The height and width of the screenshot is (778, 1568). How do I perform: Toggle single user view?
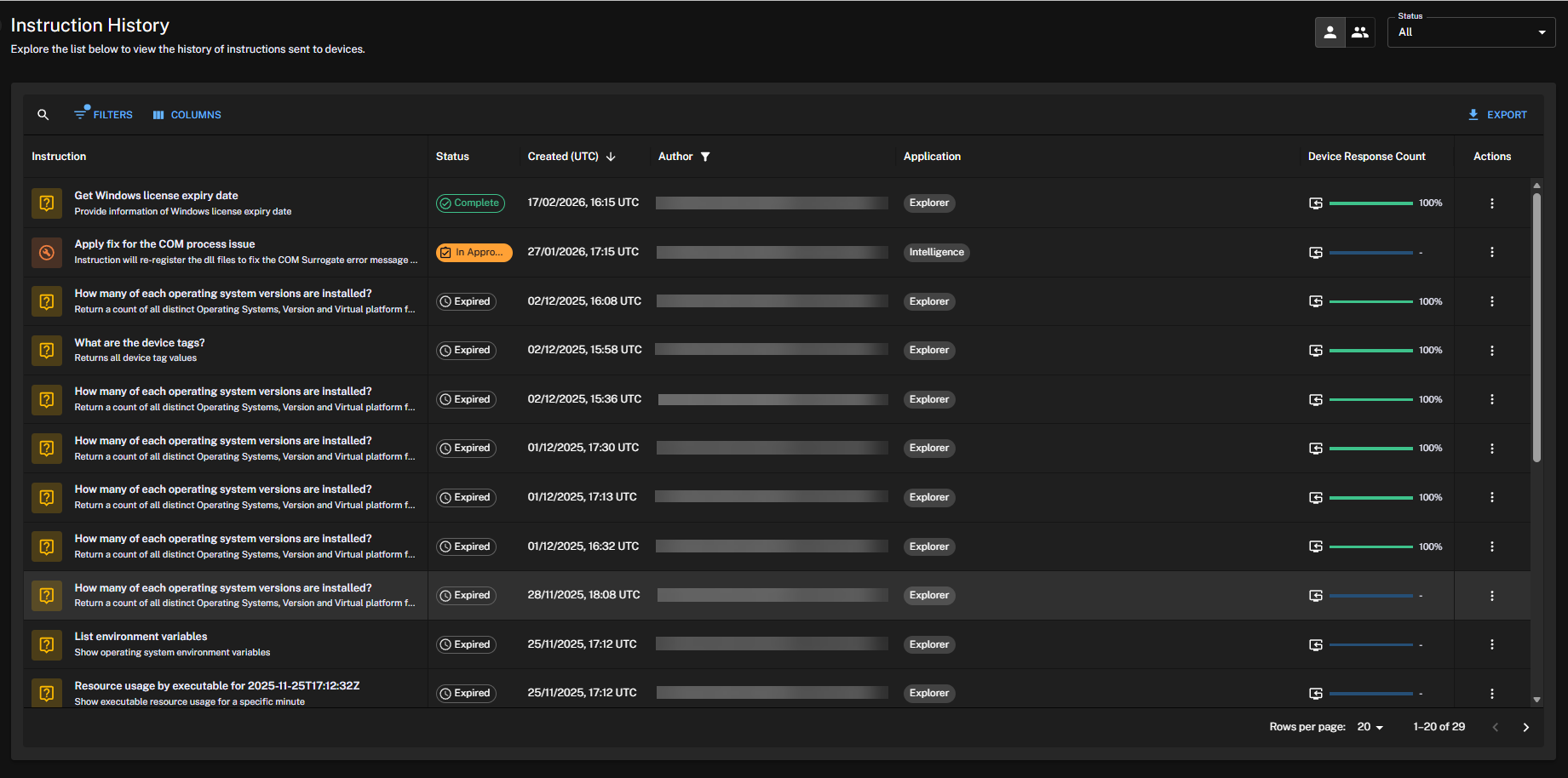click(1330, 32)
